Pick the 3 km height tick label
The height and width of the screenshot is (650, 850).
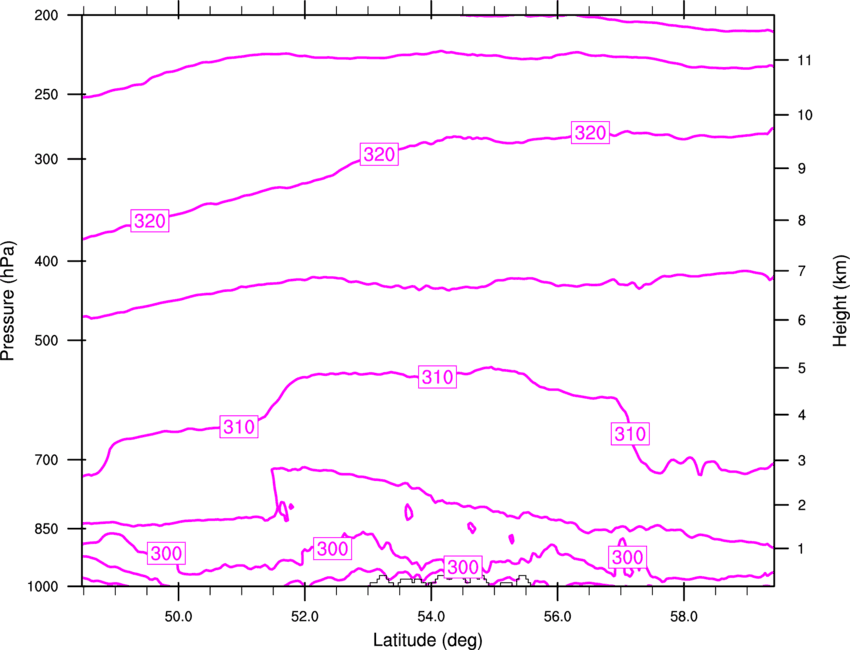click(x=802, y=461)
